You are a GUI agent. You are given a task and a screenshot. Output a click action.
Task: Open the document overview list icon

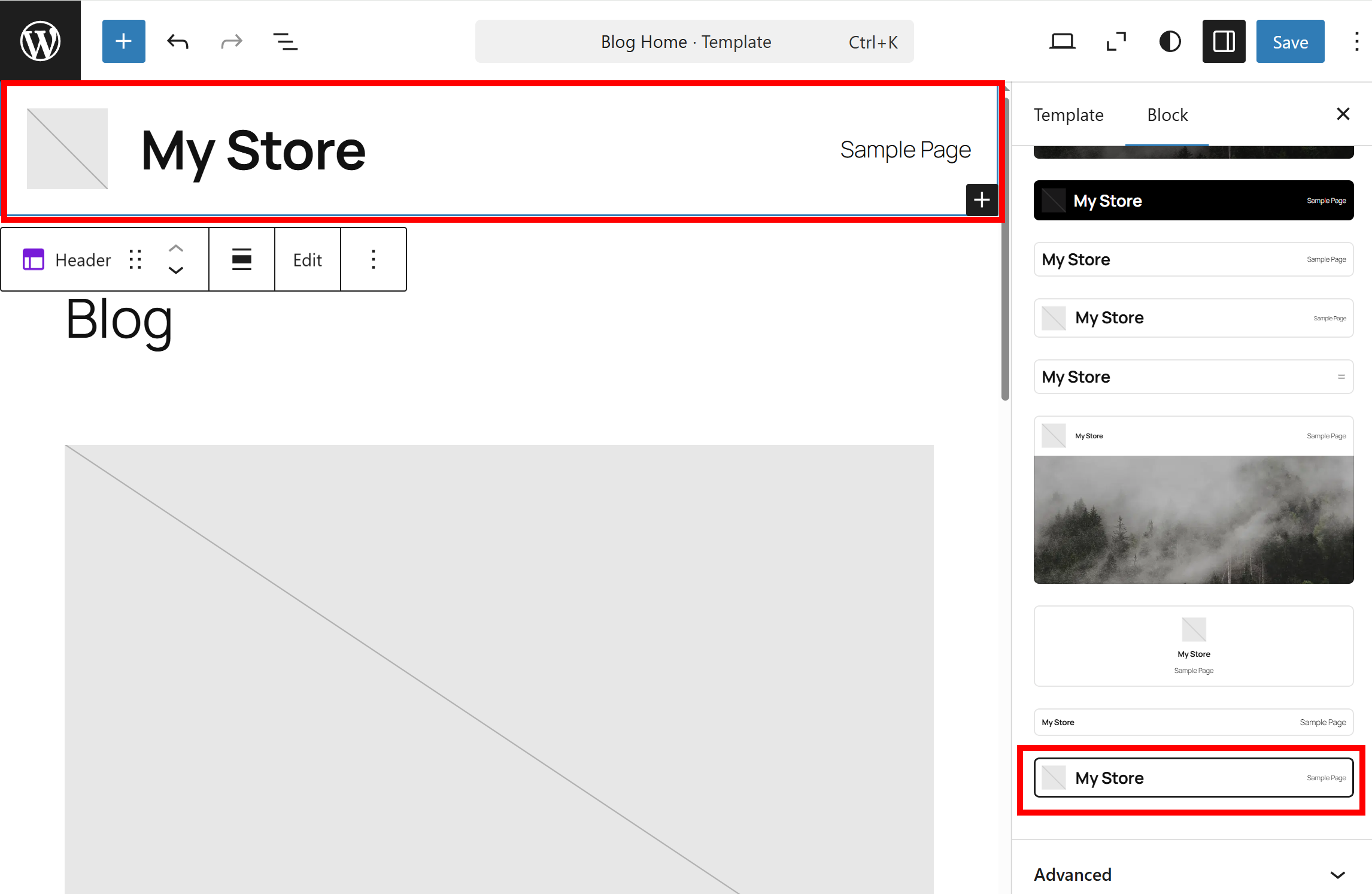coord(285,42)
